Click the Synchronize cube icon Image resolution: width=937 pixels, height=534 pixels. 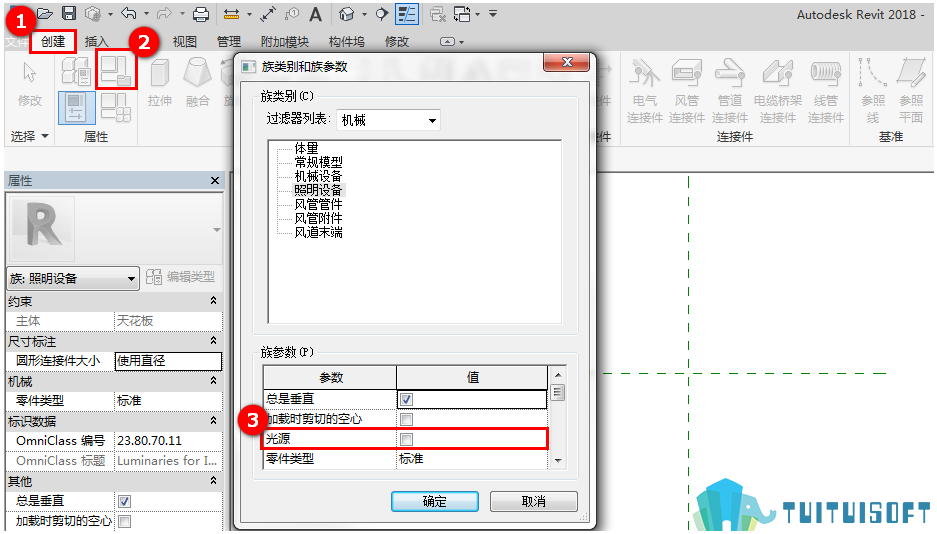pos(93,13)
